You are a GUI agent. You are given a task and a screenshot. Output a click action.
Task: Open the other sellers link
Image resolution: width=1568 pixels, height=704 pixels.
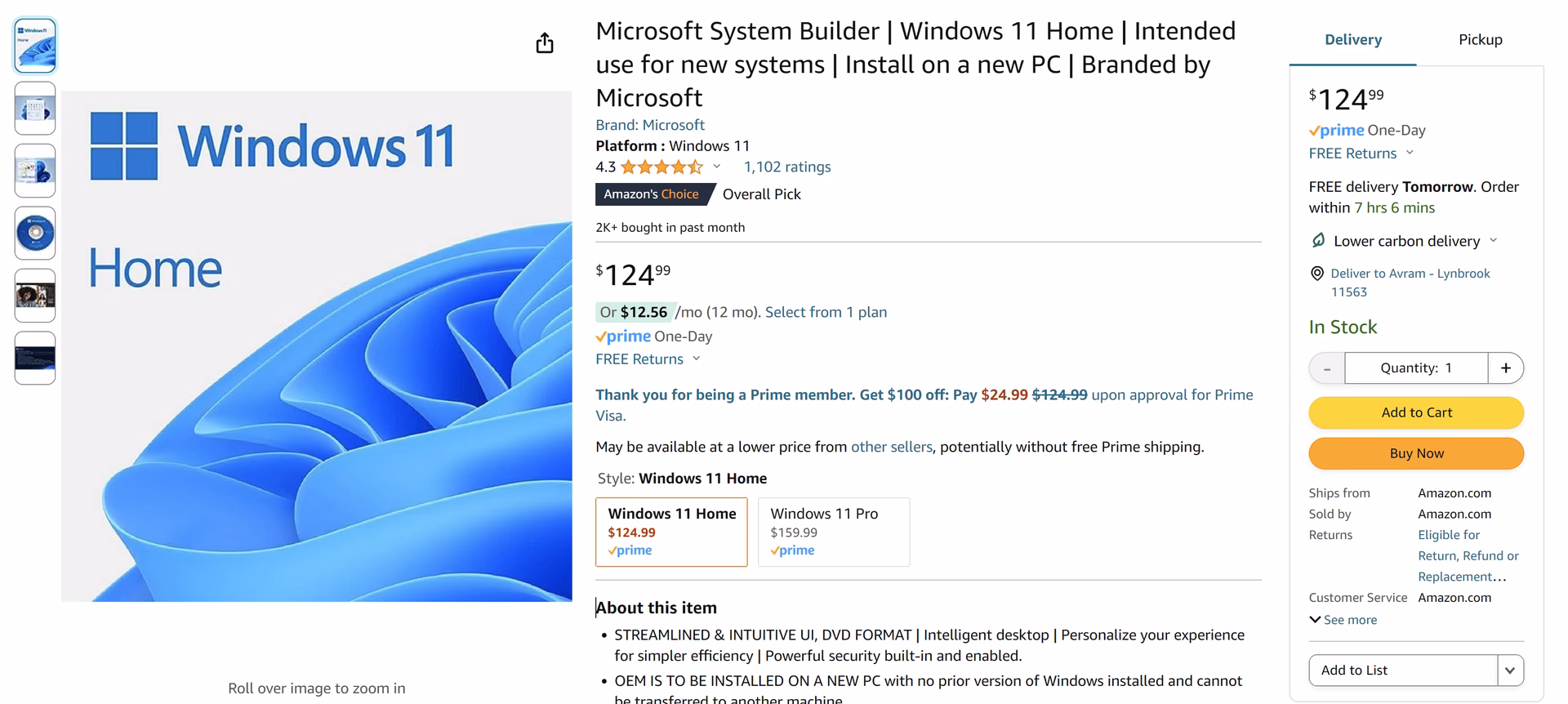(892, 447)
